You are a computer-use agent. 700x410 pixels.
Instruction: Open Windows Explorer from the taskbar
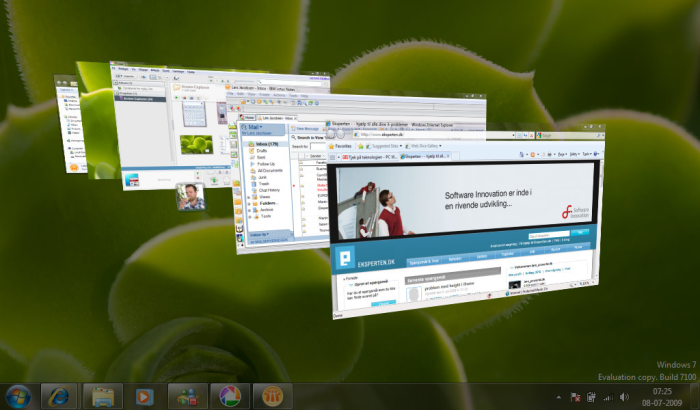pos(103,397)
